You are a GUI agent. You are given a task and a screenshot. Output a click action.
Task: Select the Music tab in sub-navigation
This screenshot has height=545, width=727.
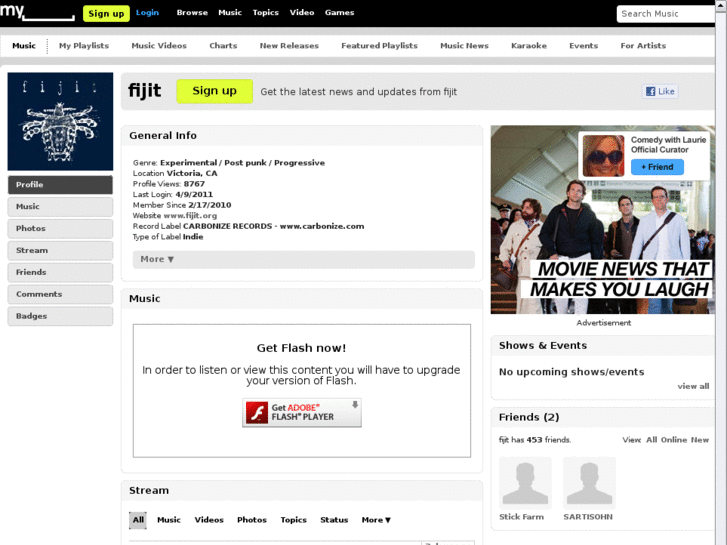coord(24,45)
